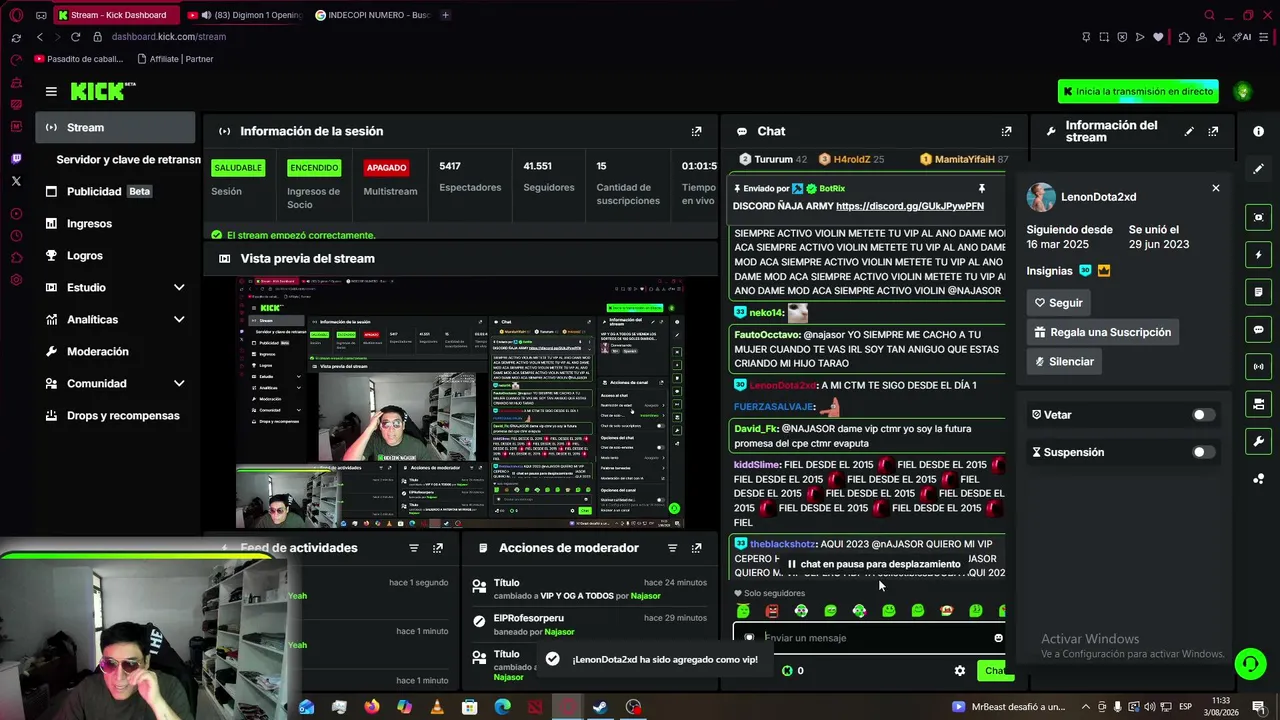The image size is (1280, 720).
Task: Click the stream preview video
Action: (461, 403)
